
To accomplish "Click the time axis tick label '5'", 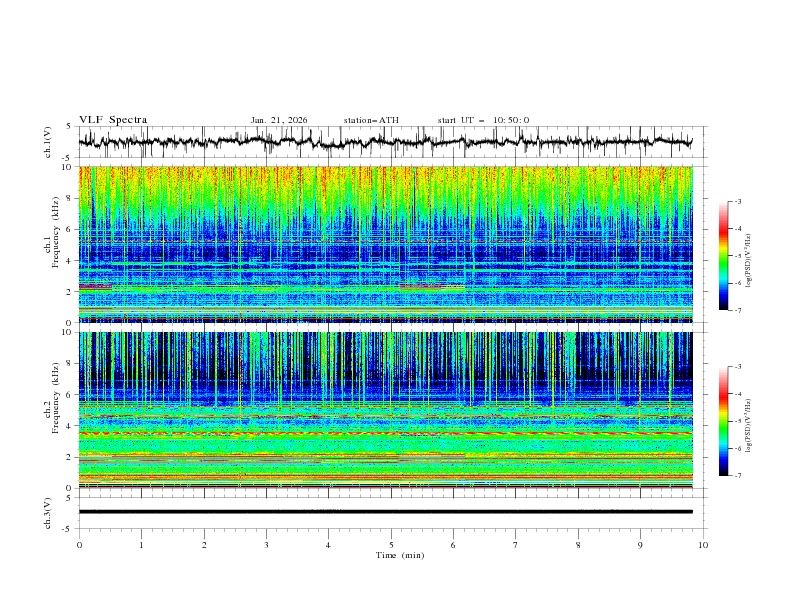I will 391,545.
